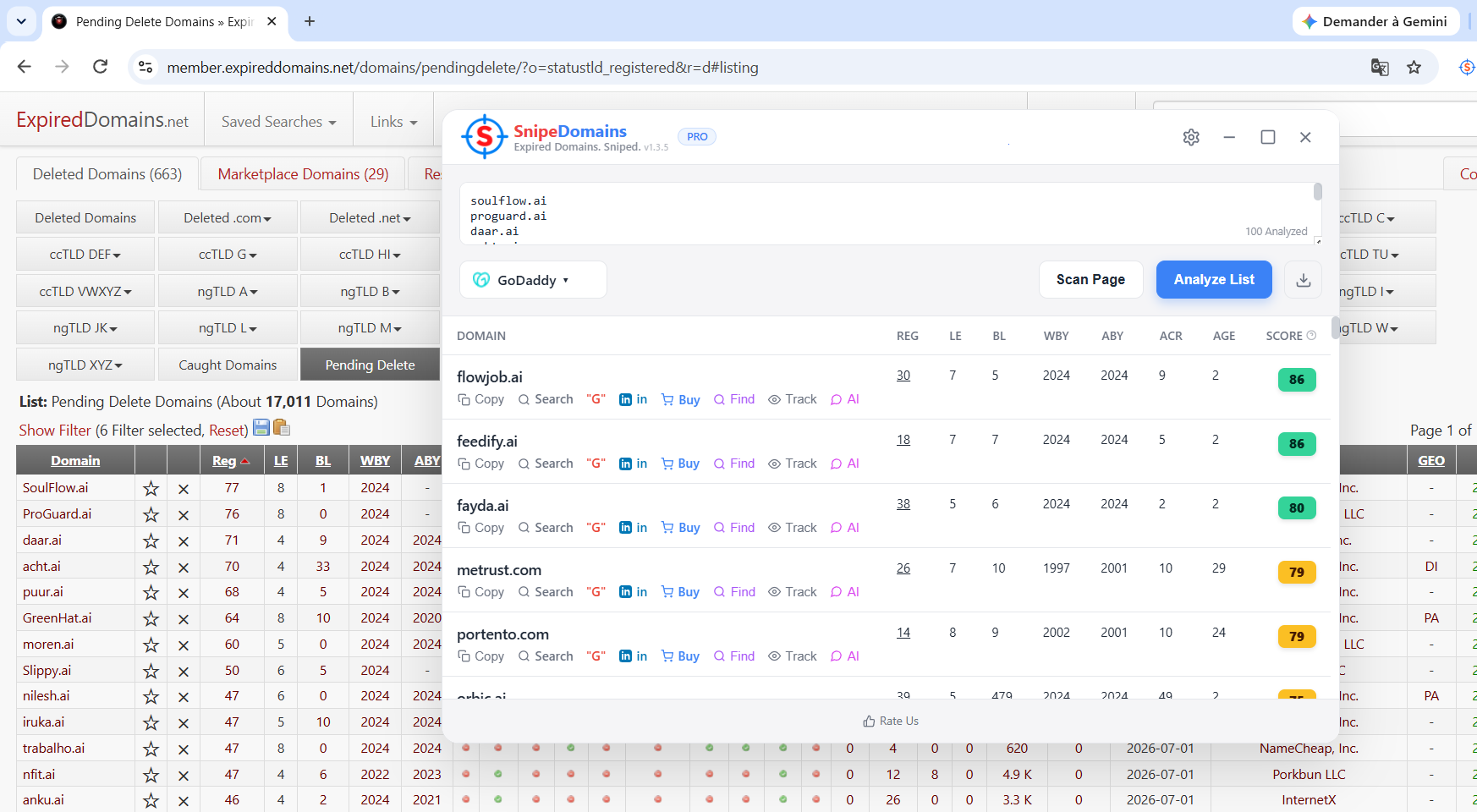
Task: Click the Scan Page button
Action: point(1090,279)
